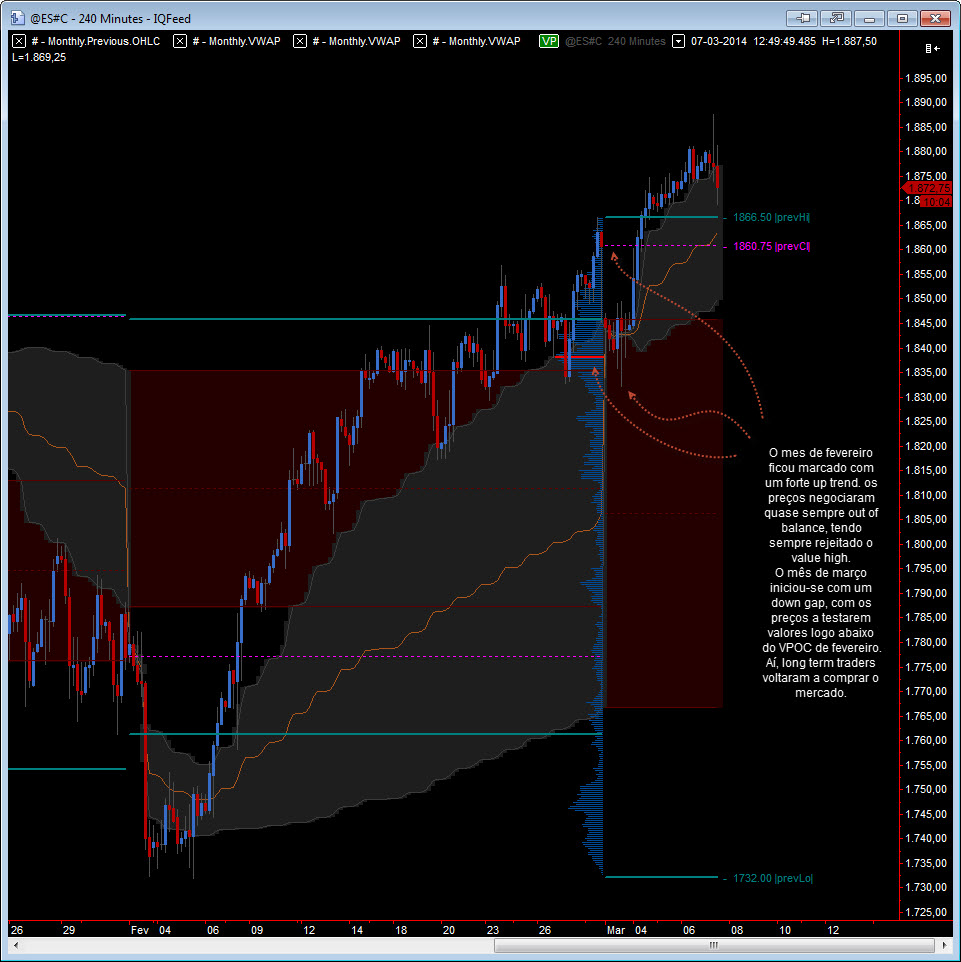The height and width of the screenshot is (962, 961).
Task: Click the red 1.872,75 current price marker
Action: [927, 188]
